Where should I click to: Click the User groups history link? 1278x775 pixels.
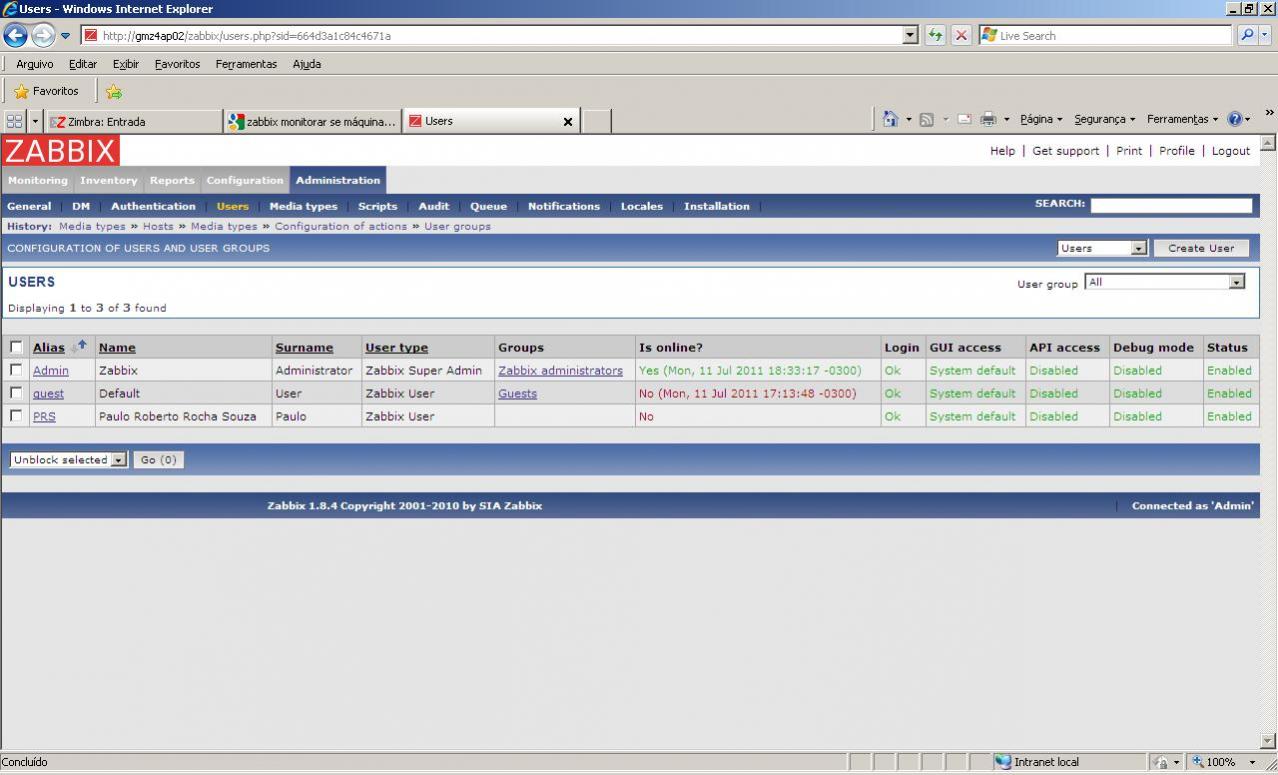pos(457,226)
